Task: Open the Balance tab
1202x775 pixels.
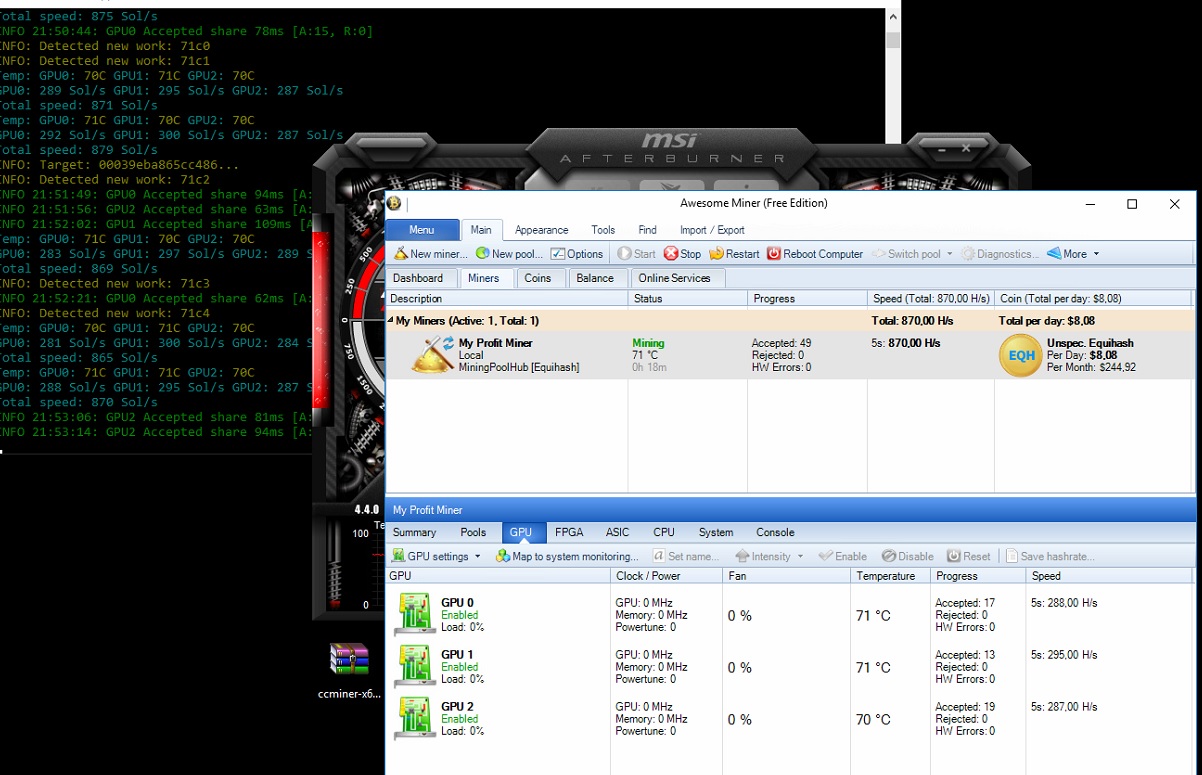Action: pyautogui.click(x=595, y=278)
